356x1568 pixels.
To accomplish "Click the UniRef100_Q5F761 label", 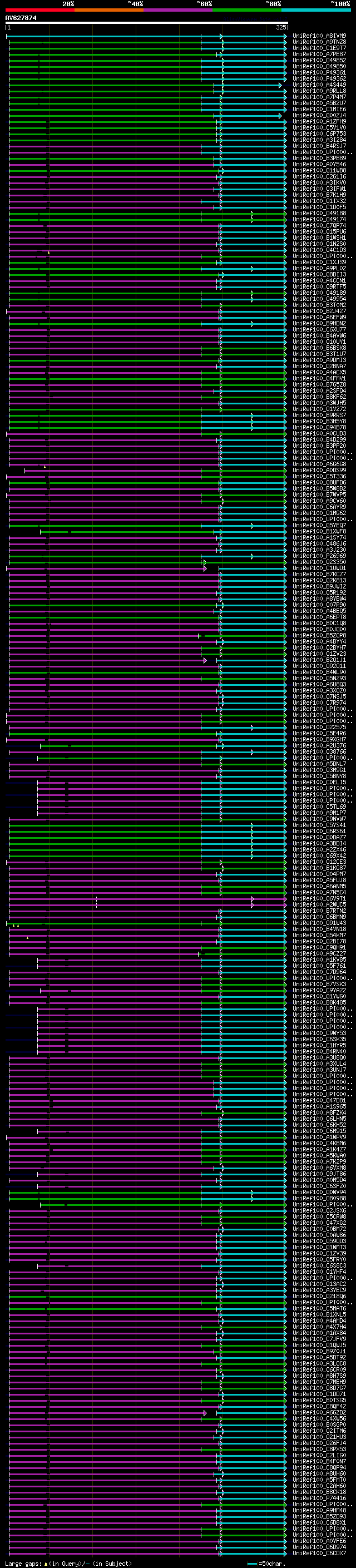I will tap(319, 966).
